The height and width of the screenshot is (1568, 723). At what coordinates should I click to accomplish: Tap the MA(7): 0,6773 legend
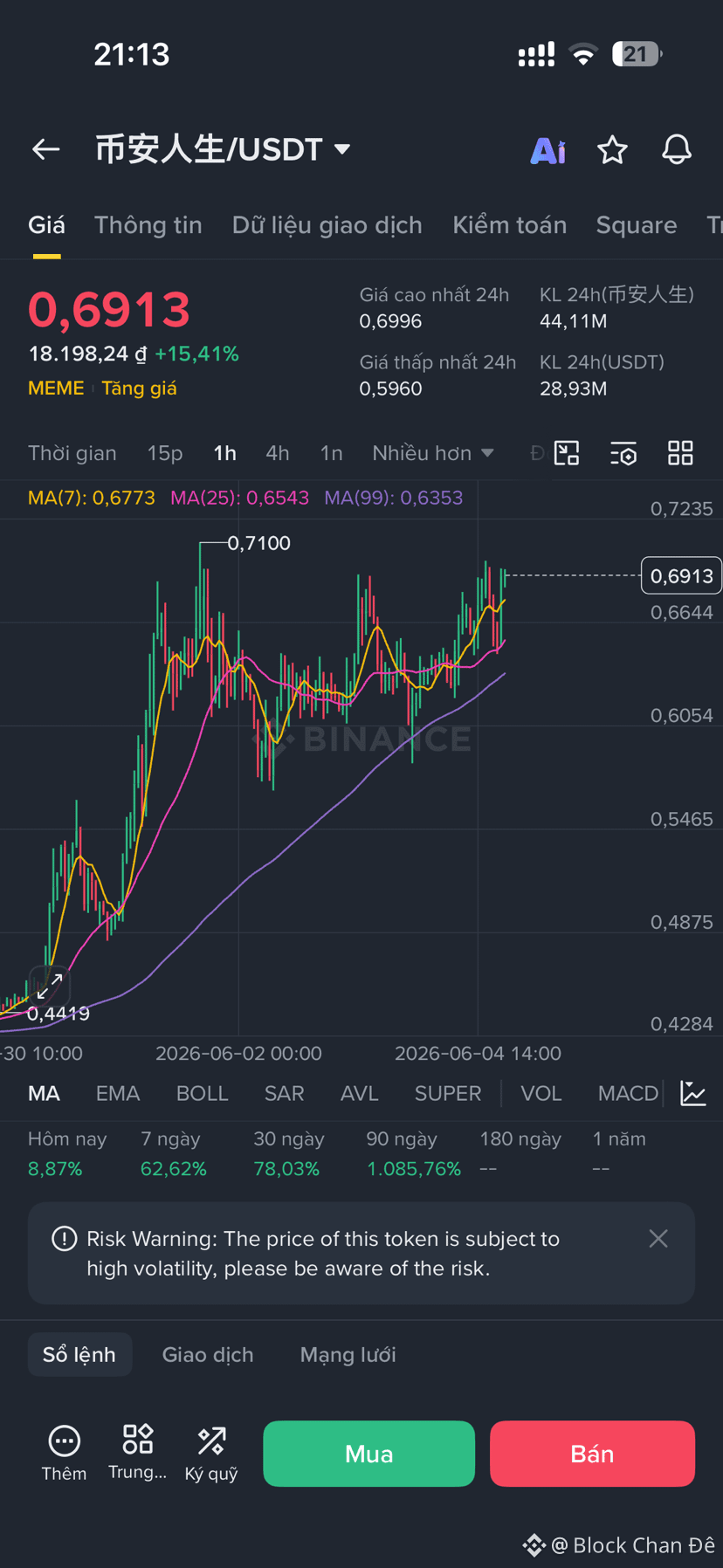92,498
